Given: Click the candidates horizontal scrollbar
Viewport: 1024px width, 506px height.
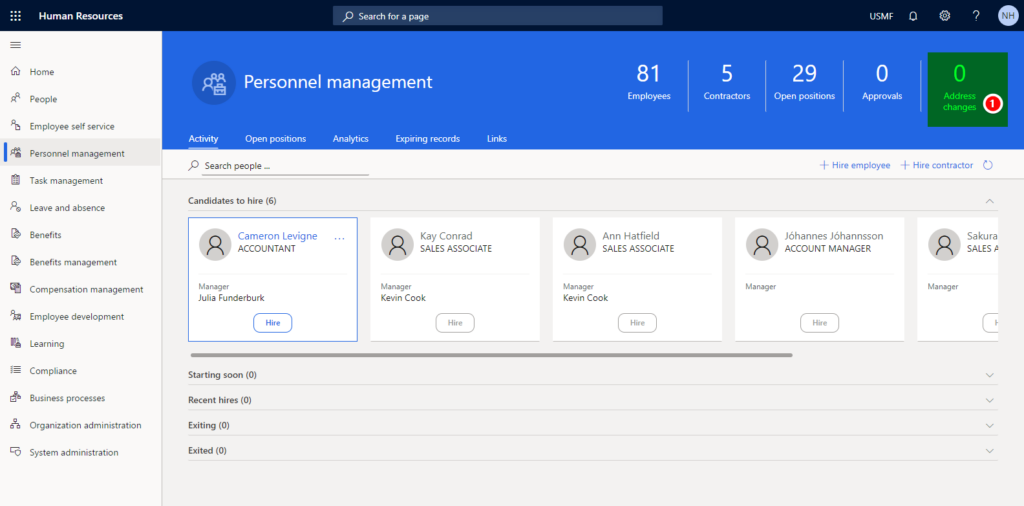Looking at the screenshot, I should coord(492,355).
